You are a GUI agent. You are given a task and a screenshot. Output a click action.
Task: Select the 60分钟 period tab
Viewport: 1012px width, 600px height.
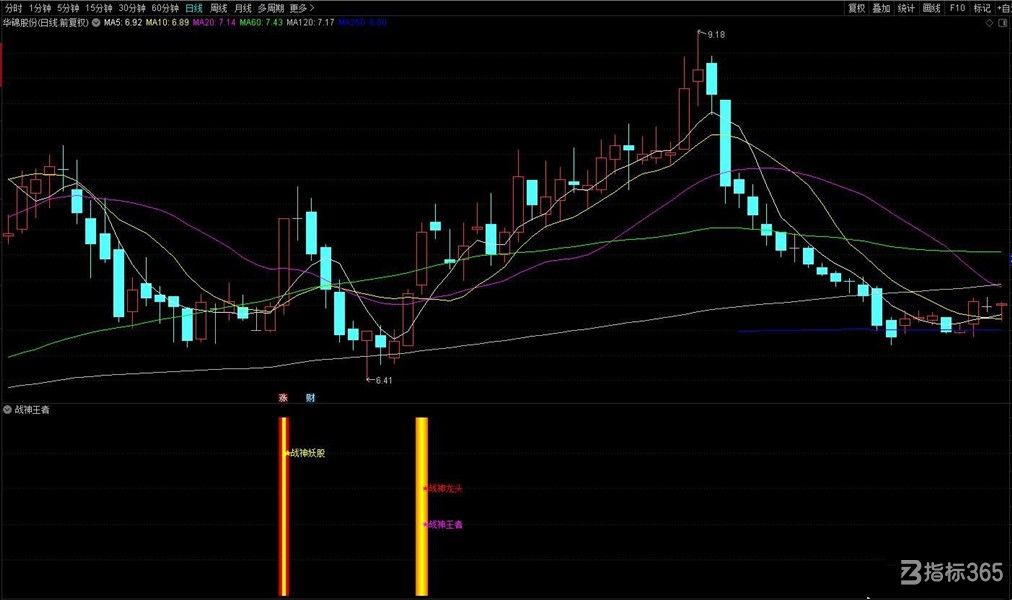pos(165,8)
